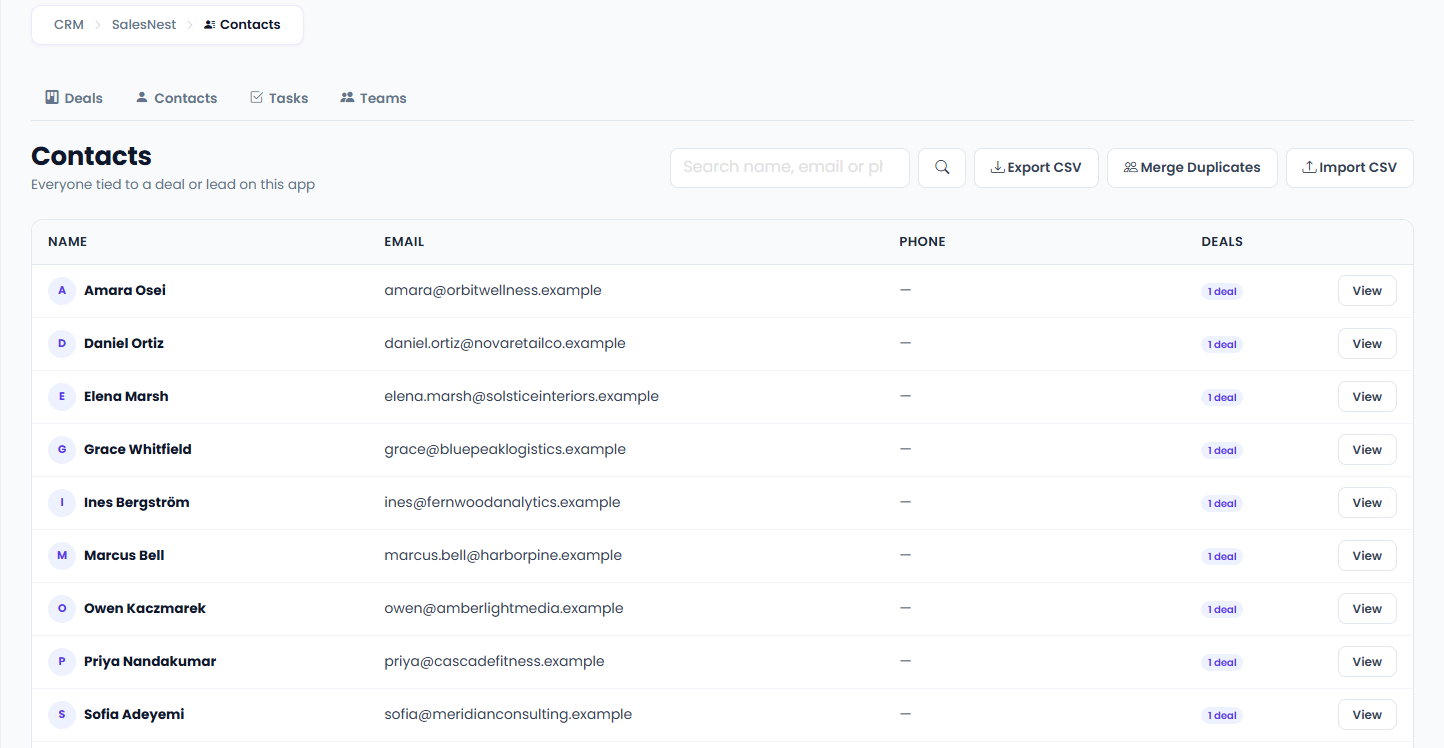Click Sofia Adeyemi's avatar icon
Viewport: 1444px width, 748px height.
(x=62, y=715)
